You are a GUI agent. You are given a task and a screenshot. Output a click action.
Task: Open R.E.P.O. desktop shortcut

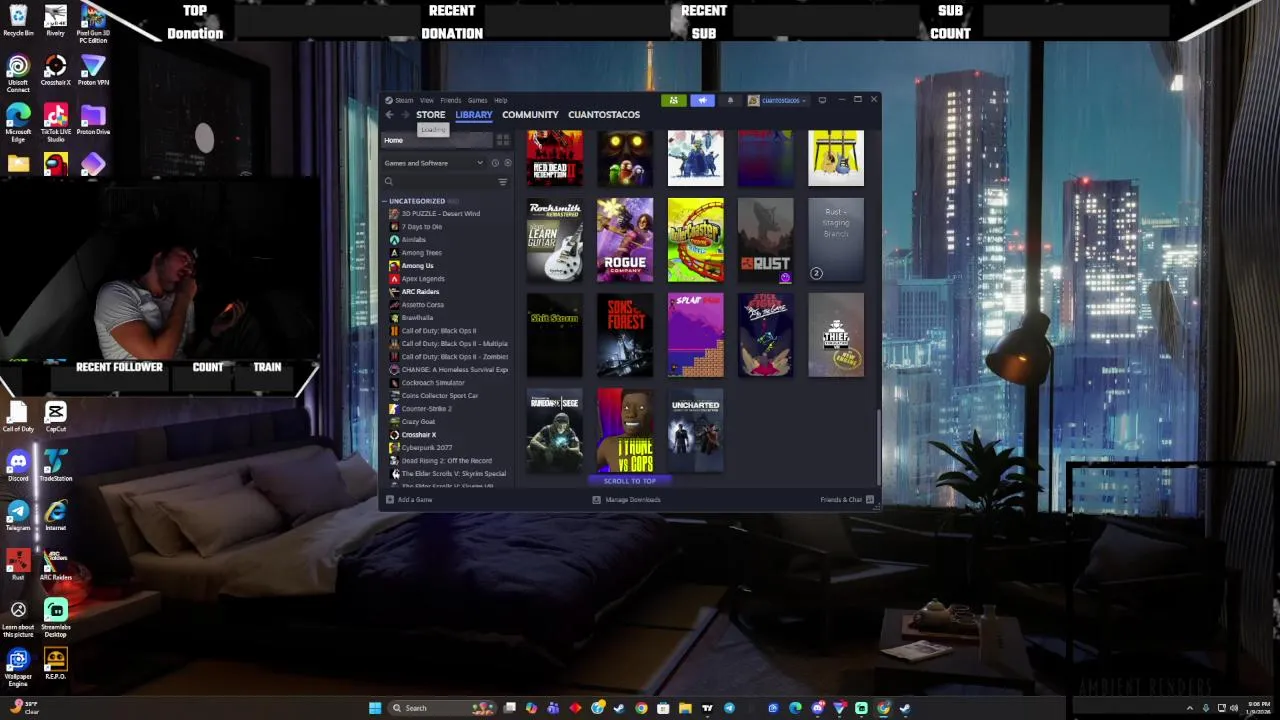coord(55,664)
